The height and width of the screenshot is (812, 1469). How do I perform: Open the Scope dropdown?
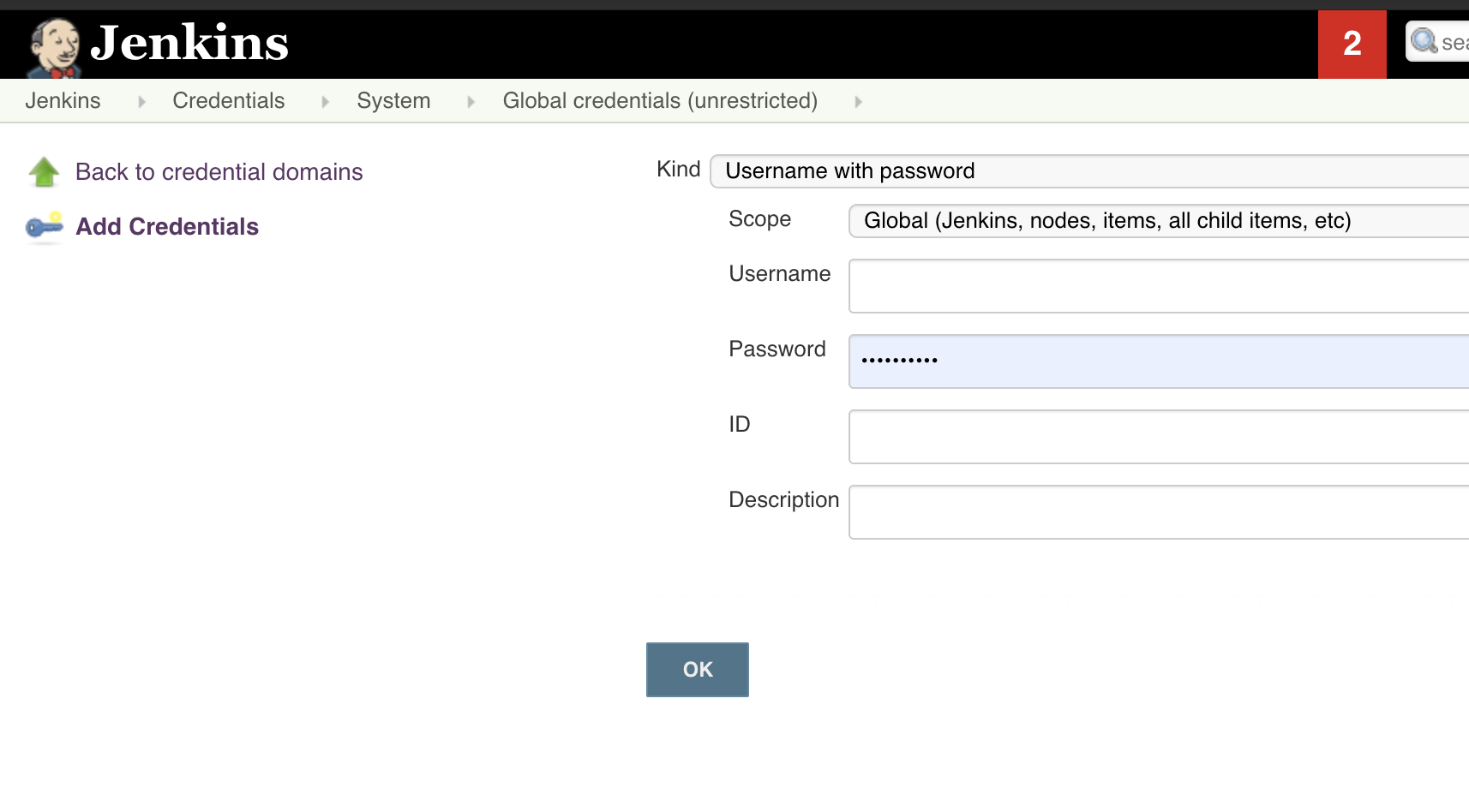(x=1157, y=221)
